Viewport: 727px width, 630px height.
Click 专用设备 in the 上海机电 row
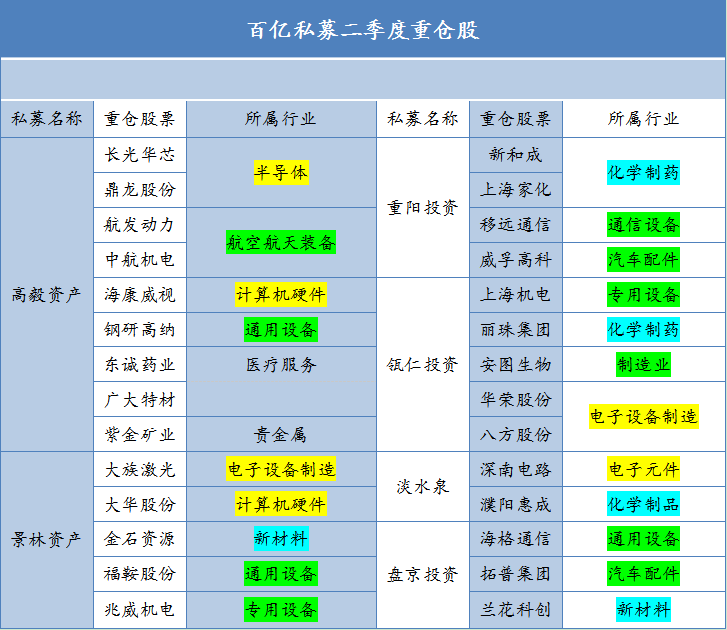pyautogui.click(x=644, y=294)
